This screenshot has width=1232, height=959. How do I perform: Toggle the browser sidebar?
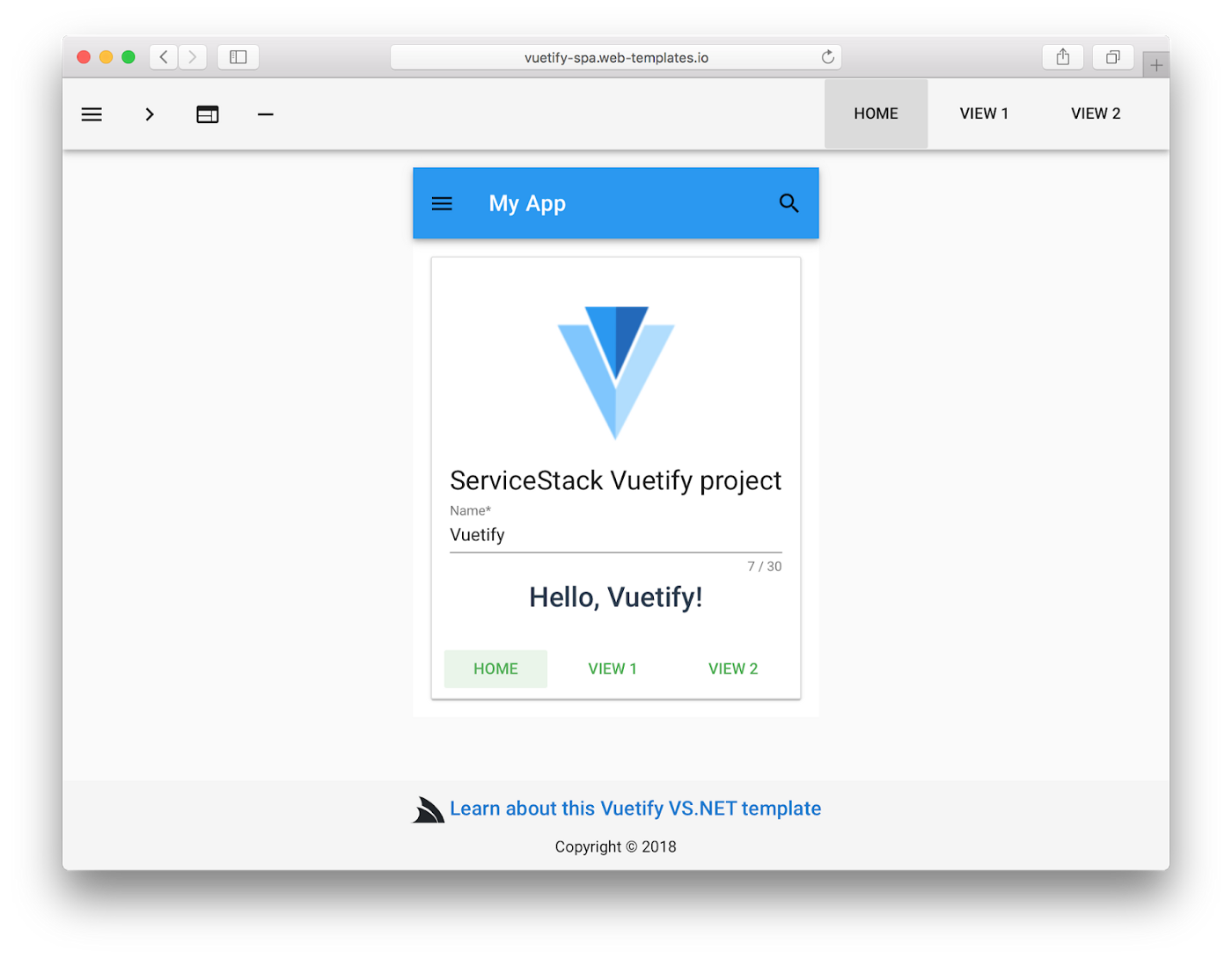[238, 56]
